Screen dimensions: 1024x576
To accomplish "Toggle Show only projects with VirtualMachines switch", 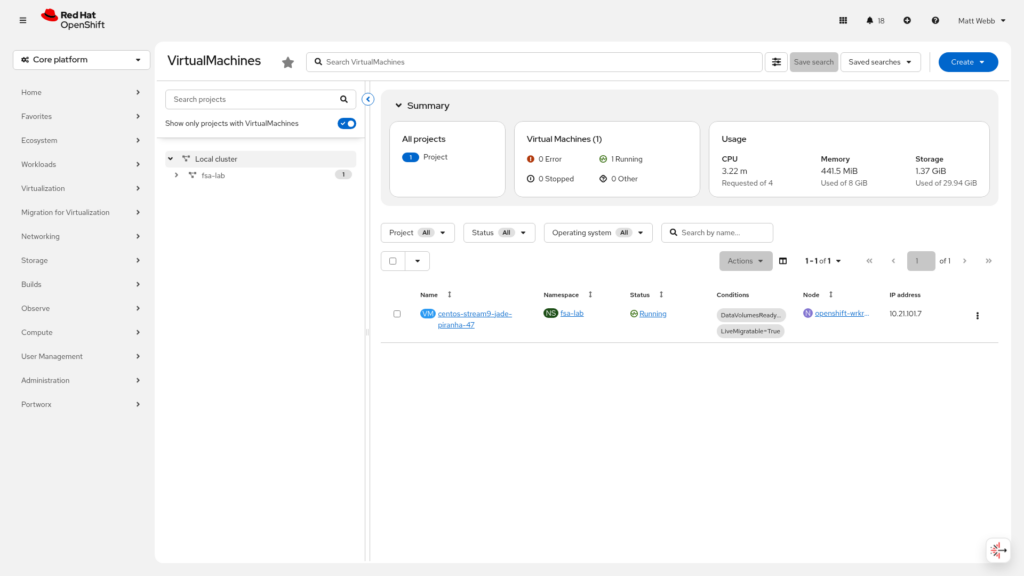I will click(347, 123).
